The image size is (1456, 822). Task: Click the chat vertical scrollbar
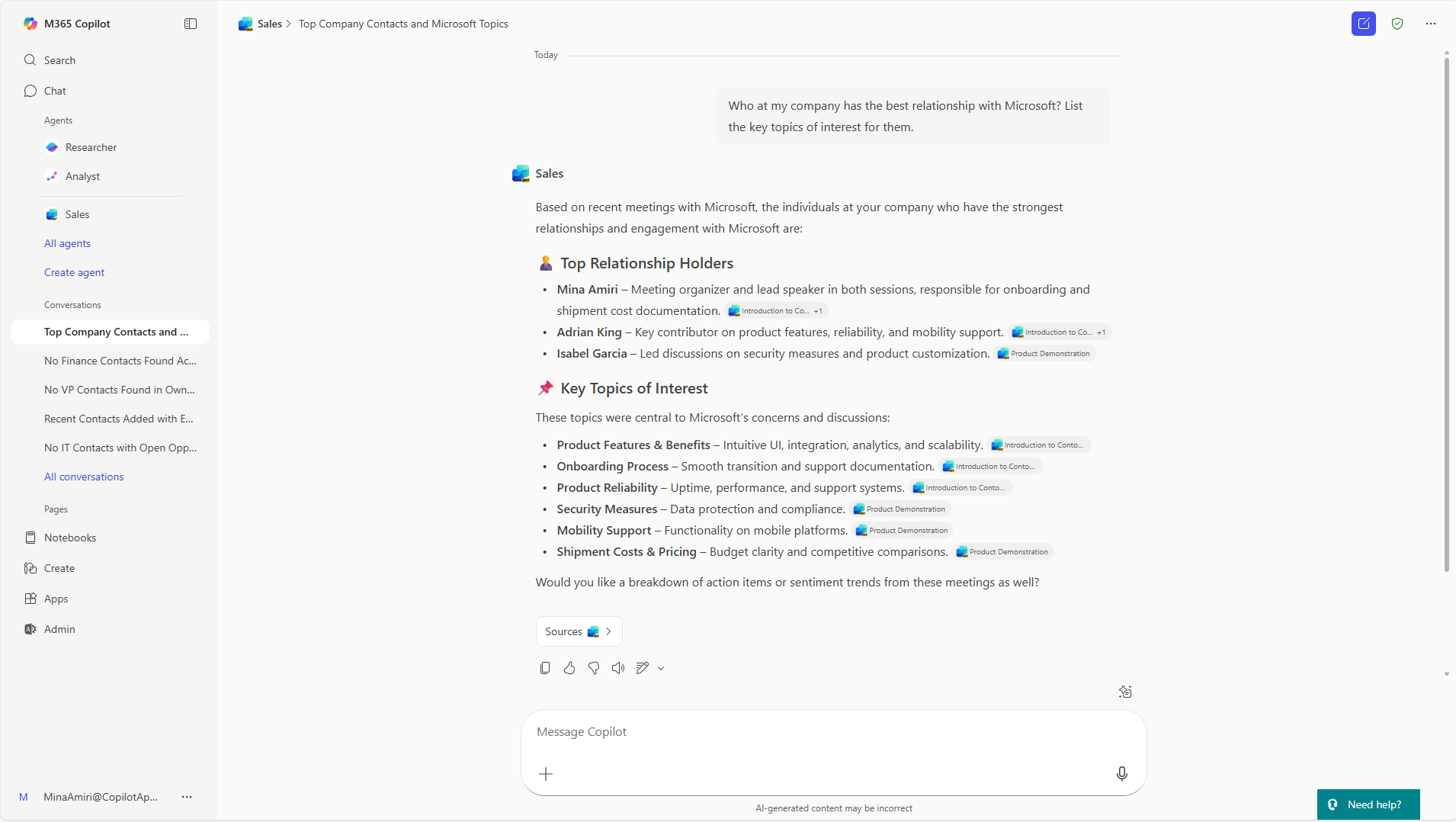pos(1446,316)
